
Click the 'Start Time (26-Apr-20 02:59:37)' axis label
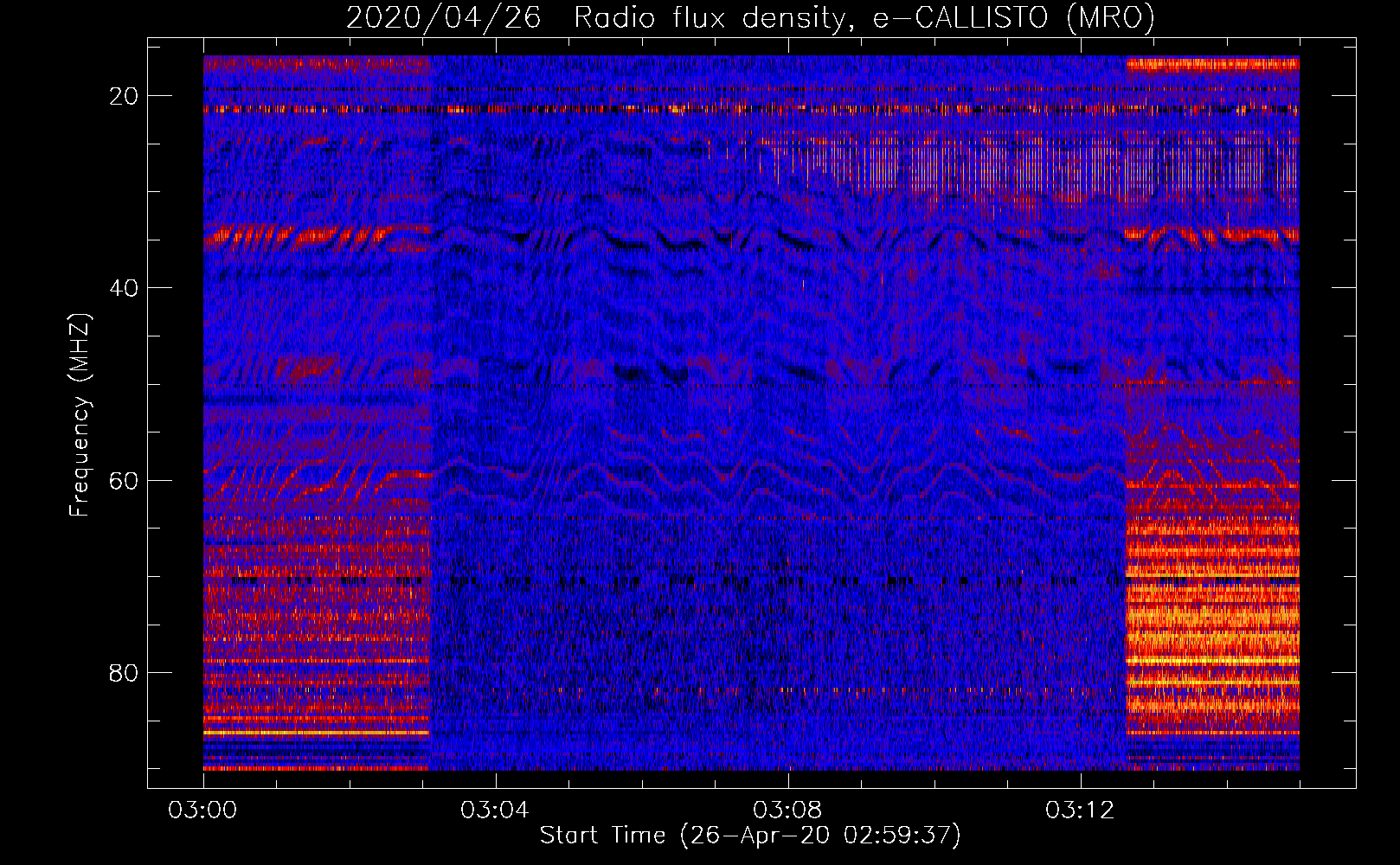tap(750, 836)
